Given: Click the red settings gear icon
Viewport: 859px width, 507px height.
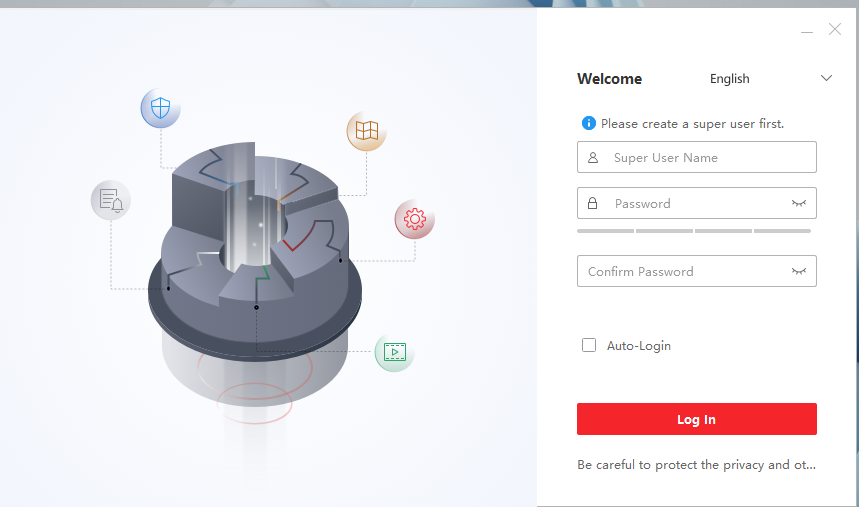Looking at the screenshot, I should coord(414,219).
